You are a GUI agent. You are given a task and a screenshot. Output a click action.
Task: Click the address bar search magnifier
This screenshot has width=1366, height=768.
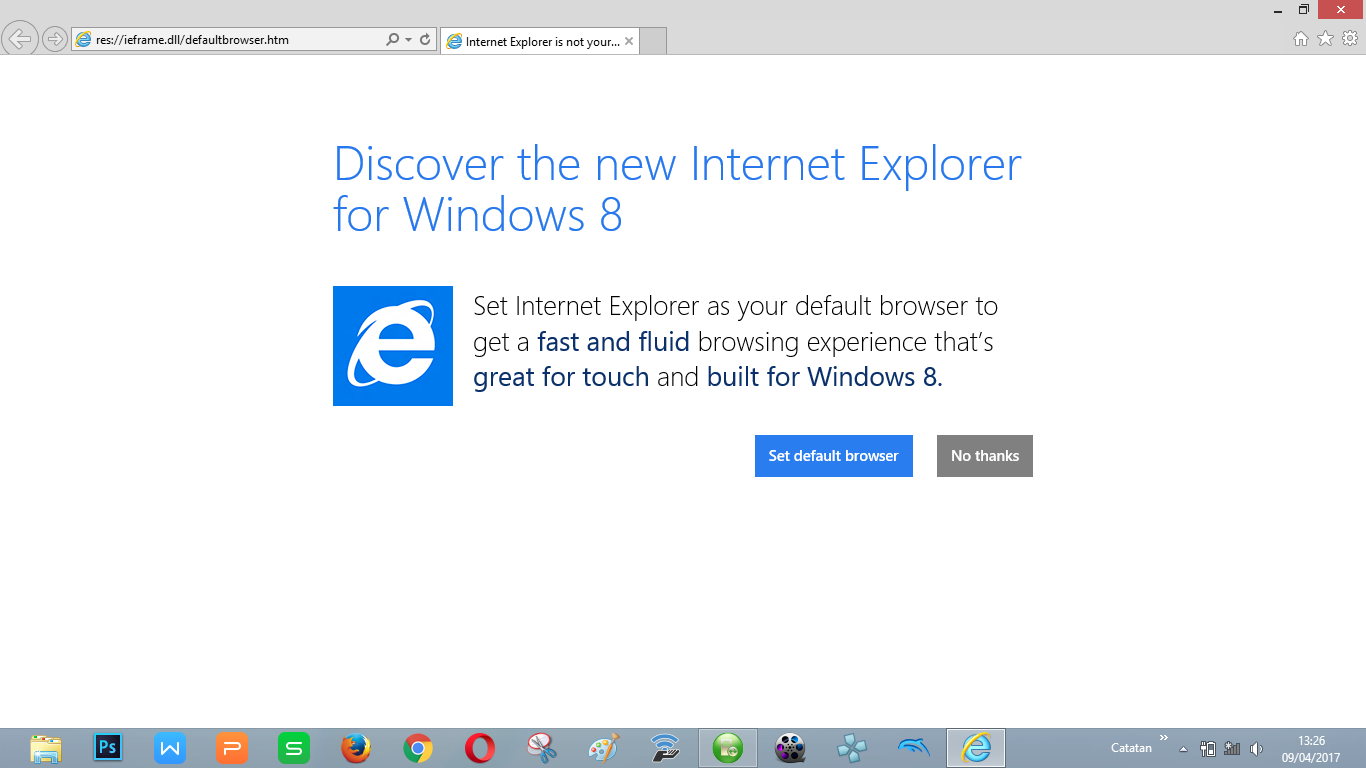click(393, 40)
